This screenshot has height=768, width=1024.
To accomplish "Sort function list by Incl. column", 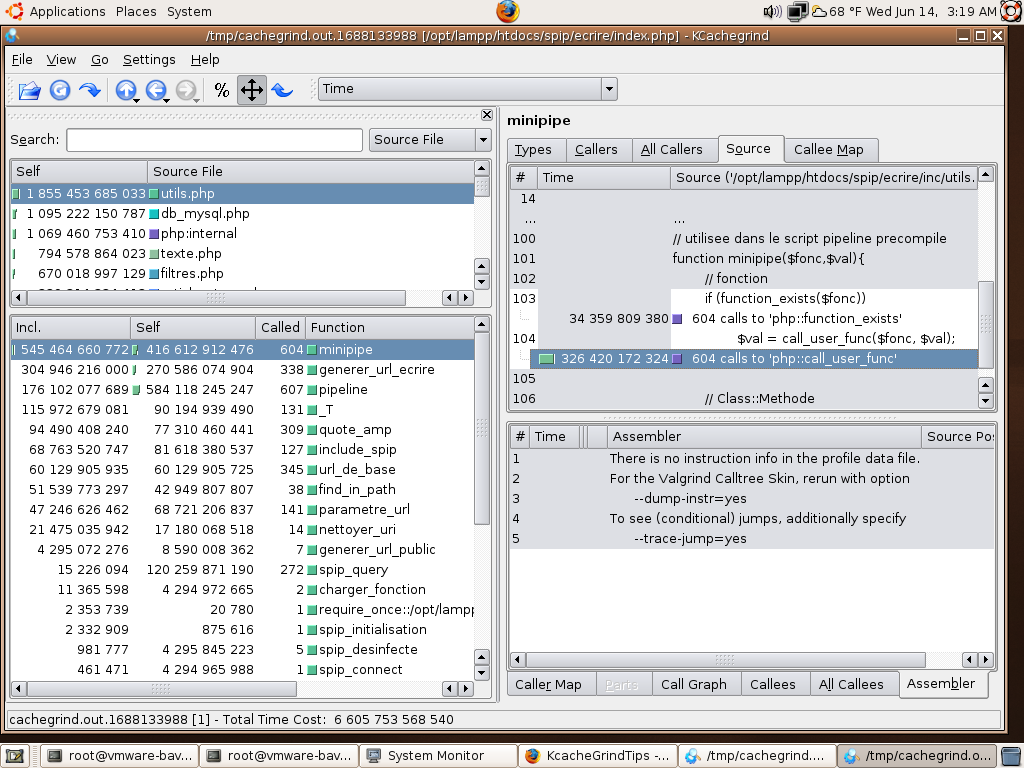I will [x=71, y=328].
